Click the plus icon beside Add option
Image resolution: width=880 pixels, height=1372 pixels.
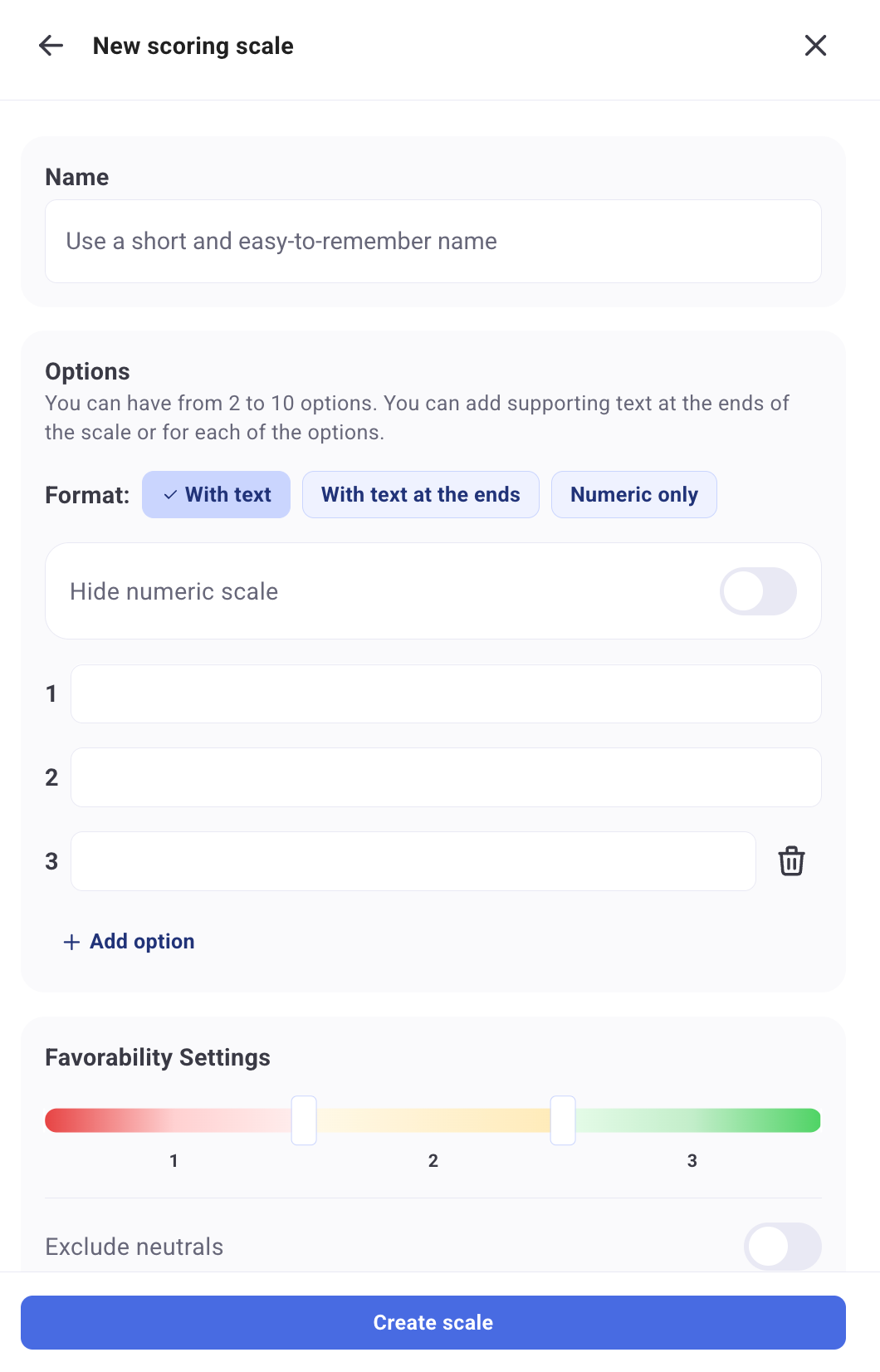(x=72, y=942)
